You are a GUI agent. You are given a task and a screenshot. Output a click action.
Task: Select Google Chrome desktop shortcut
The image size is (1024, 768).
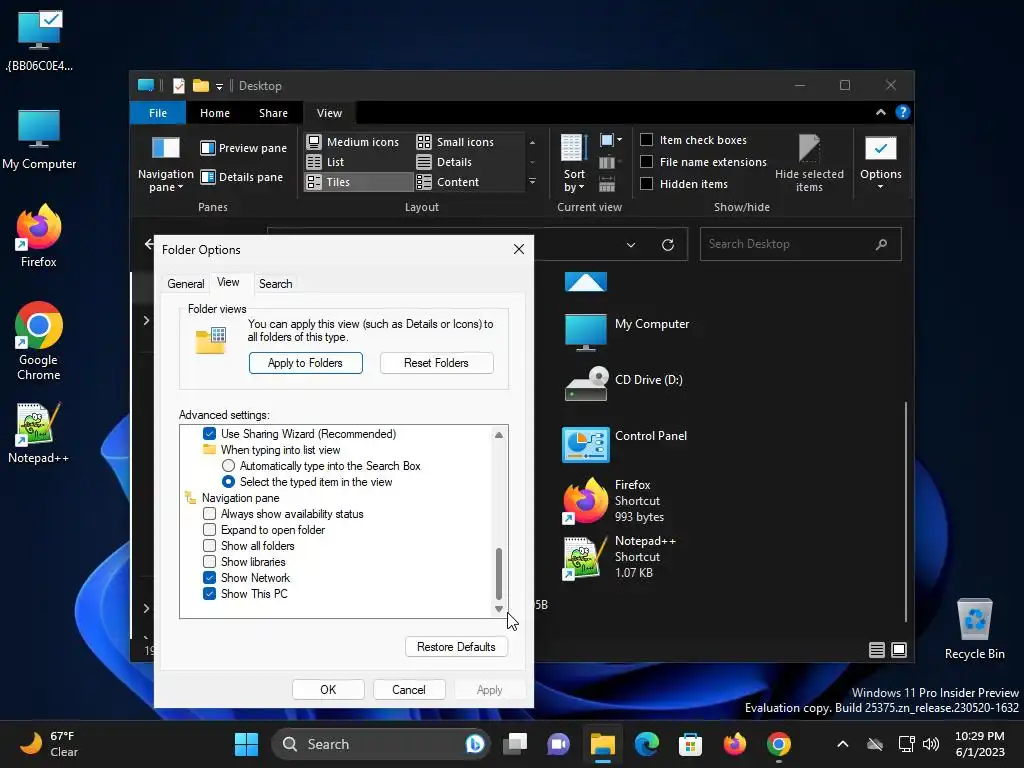click(39, 341)
